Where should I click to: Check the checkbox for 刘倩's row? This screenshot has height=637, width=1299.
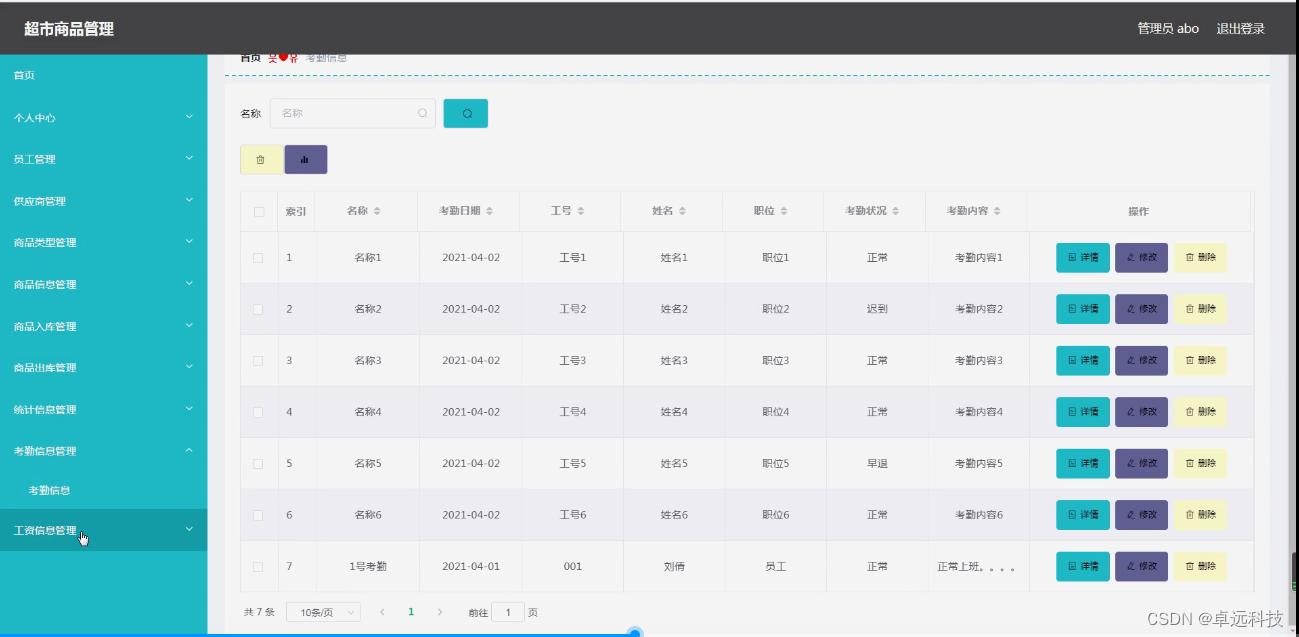click(x=258, y=566)
